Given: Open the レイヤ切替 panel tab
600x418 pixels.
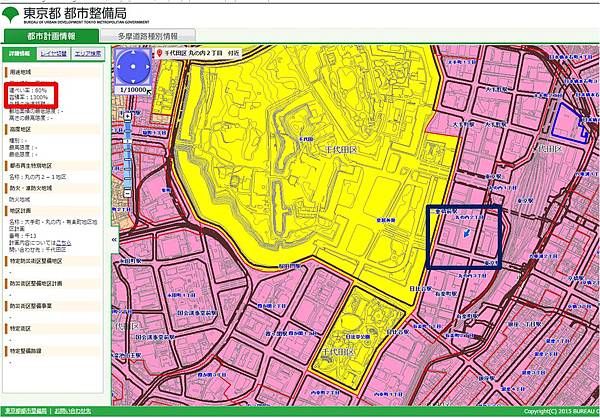Looking at the screenshot, I should pos(54,53).
